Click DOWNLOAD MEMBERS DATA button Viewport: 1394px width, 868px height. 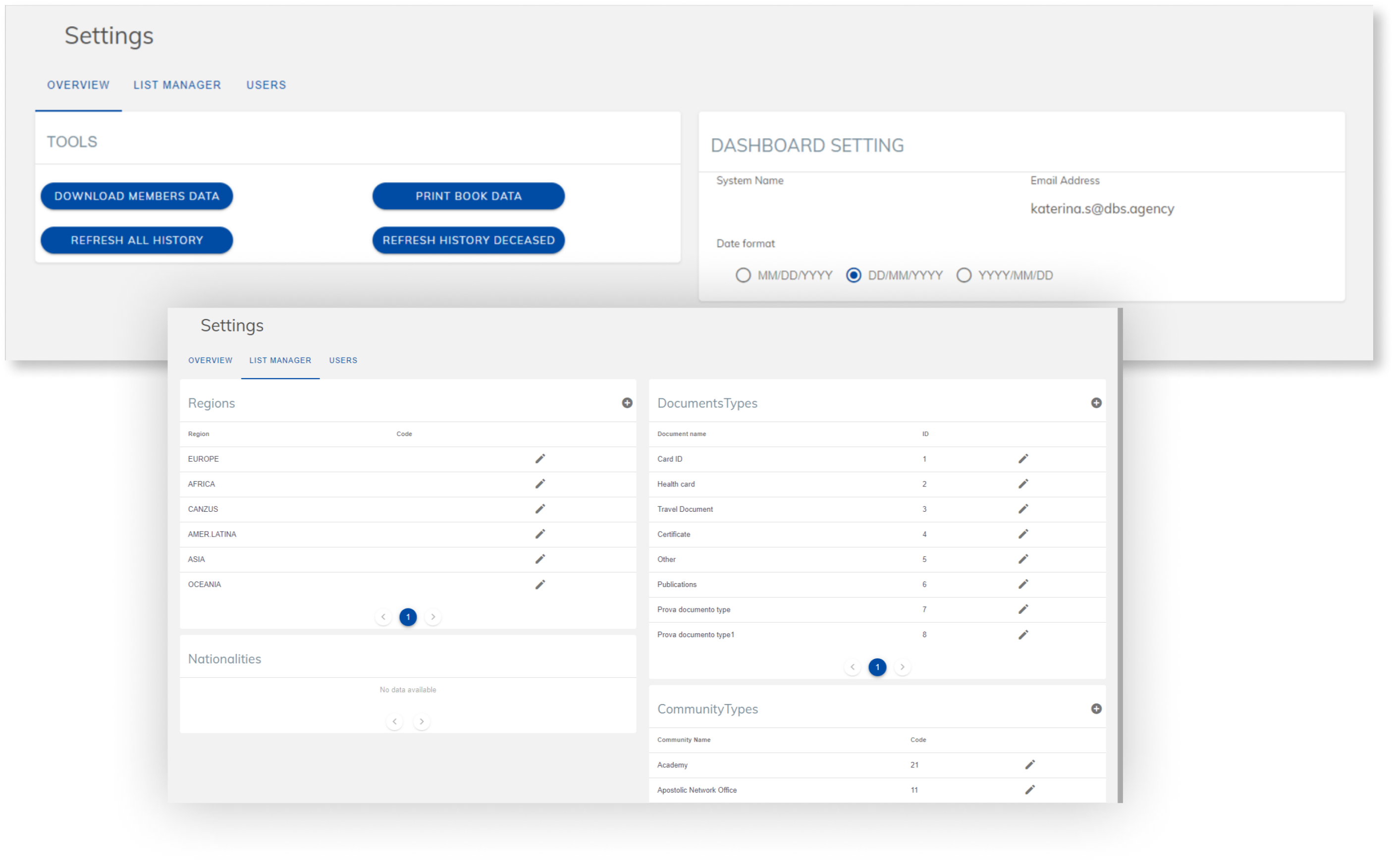tap(137, 196)
